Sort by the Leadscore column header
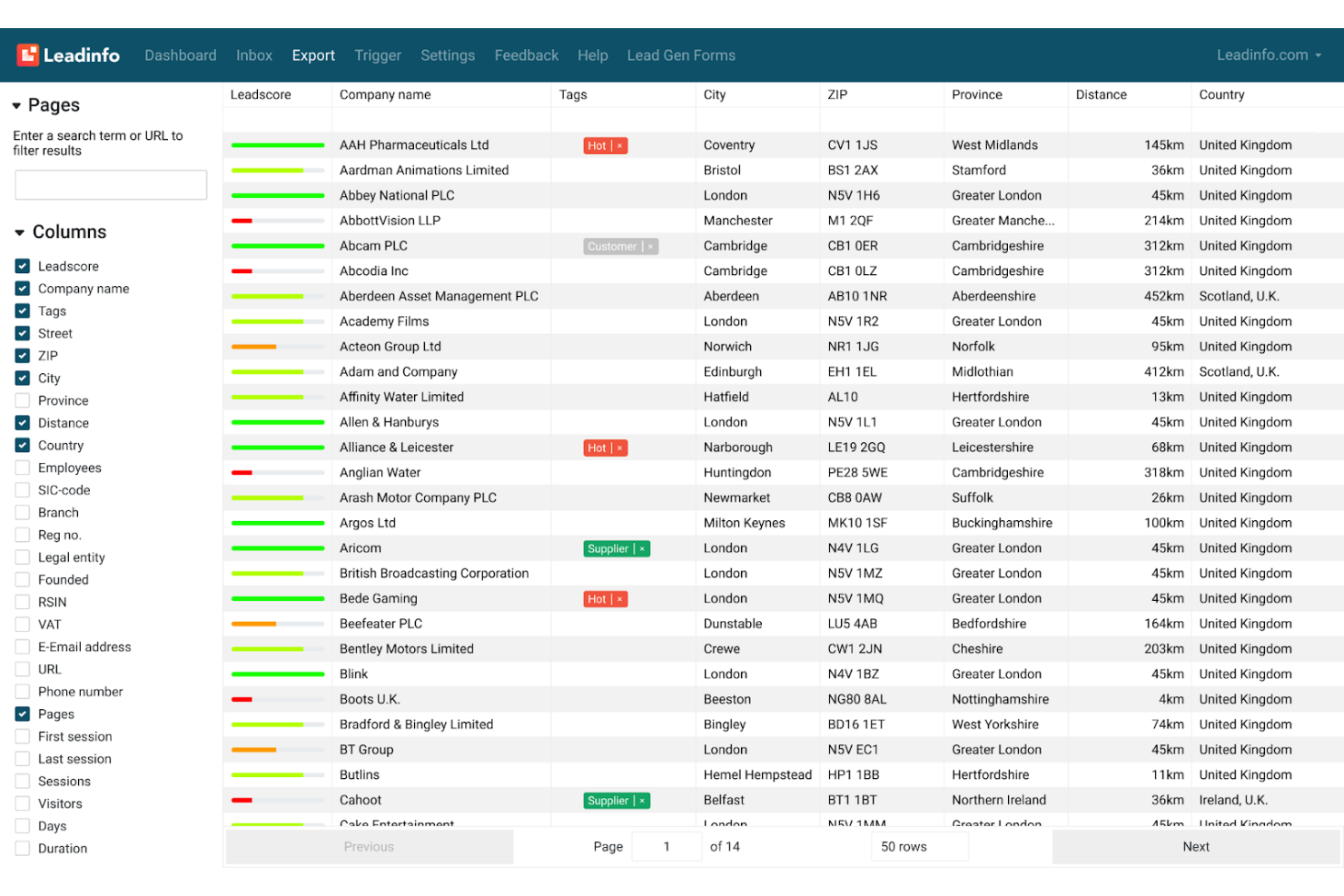This screenshot has width=1344, height=896. 261,94
